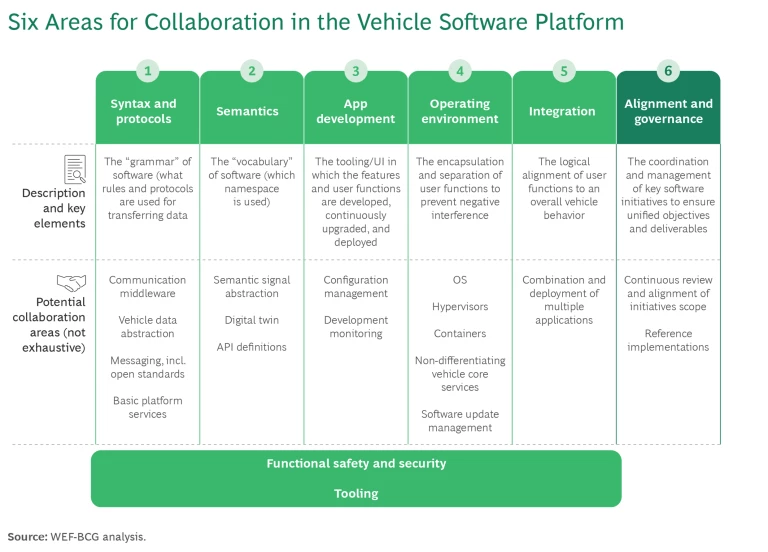The image size is (768, 552).
Task: Click the Functional safety and security label
Action: [356, 464]
